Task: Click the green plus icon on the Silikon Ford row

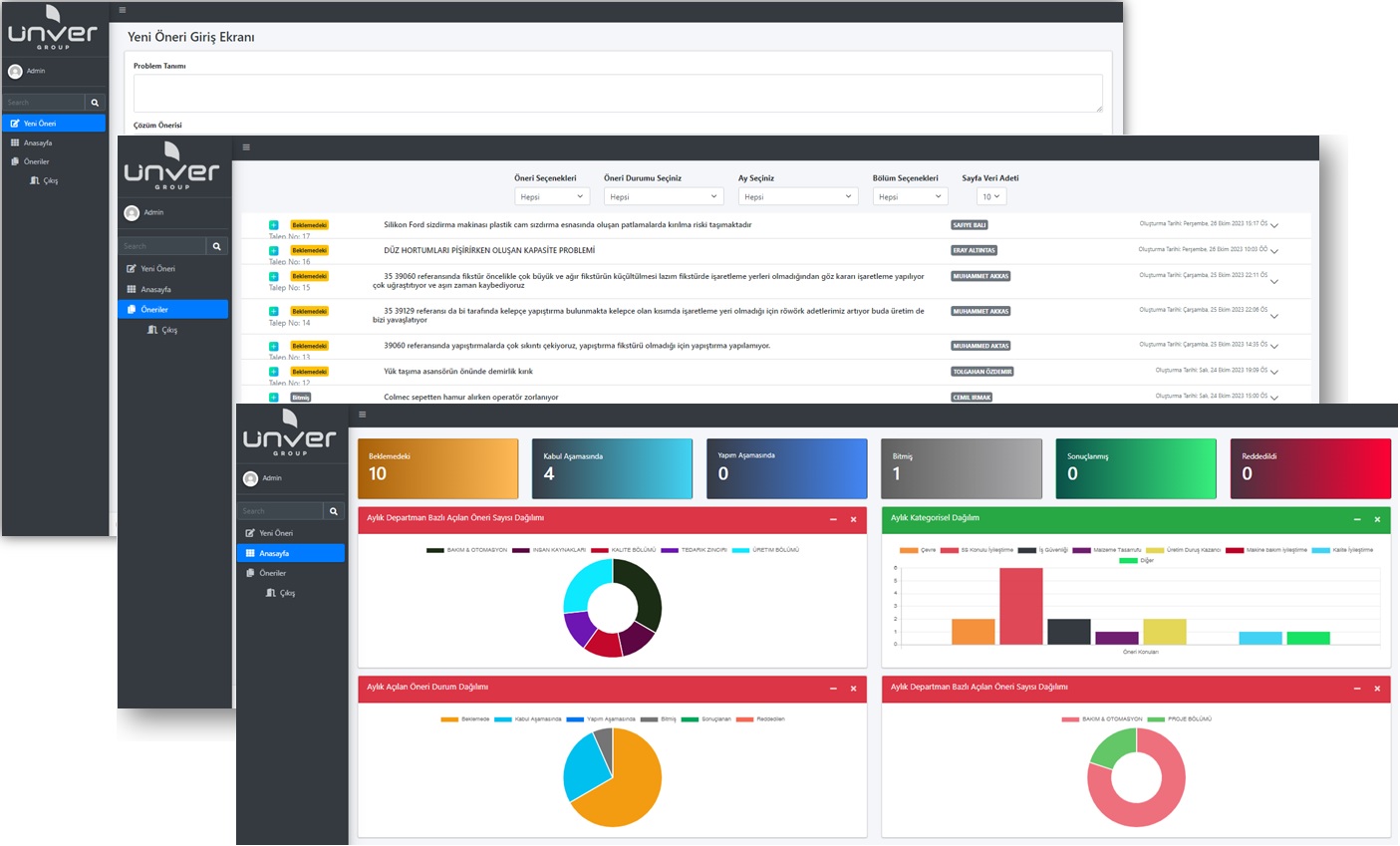Action: pyautogui.click(x=274, y=225)
